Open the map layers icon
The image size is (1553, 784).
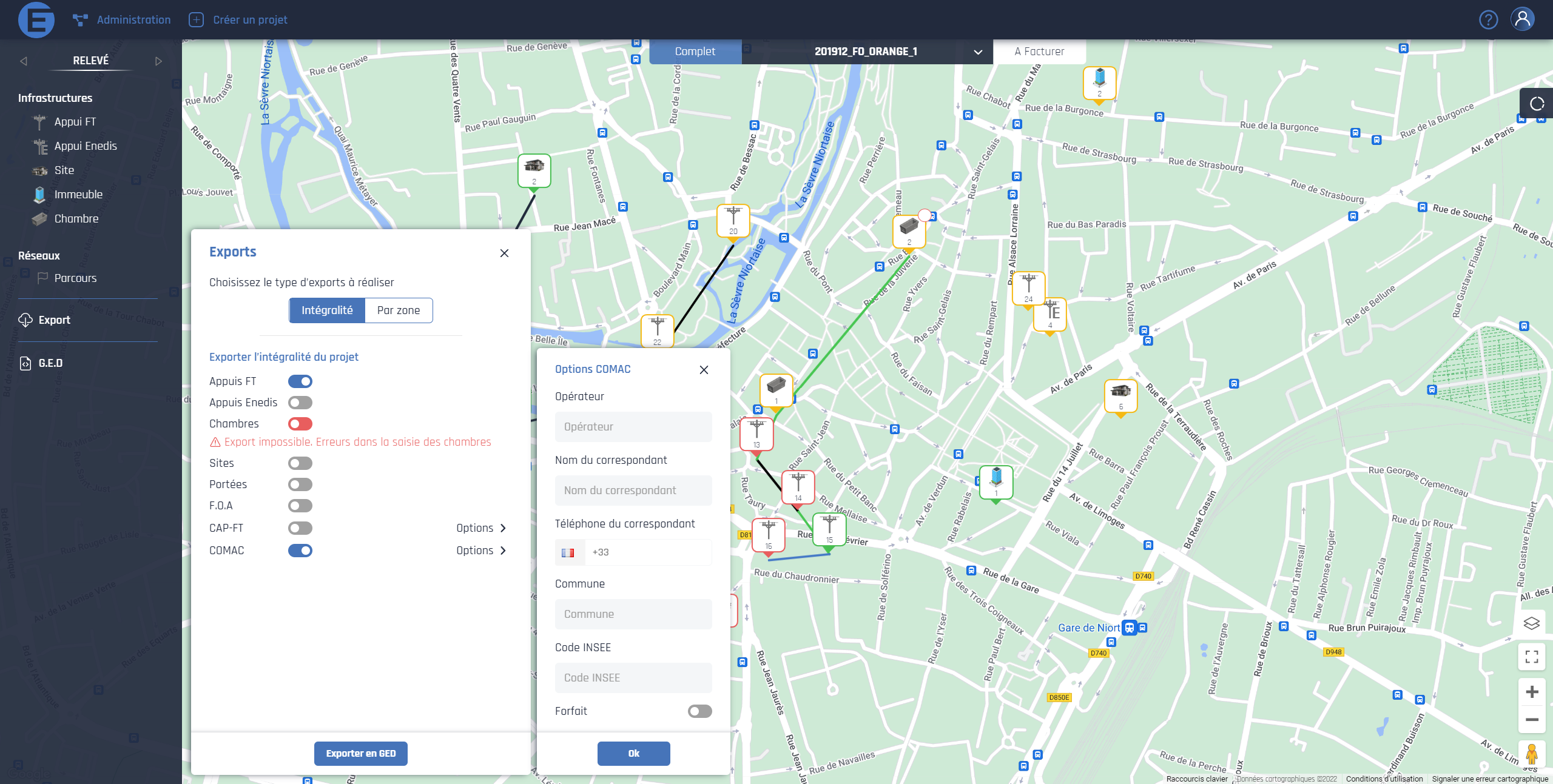pos(1531,623)
